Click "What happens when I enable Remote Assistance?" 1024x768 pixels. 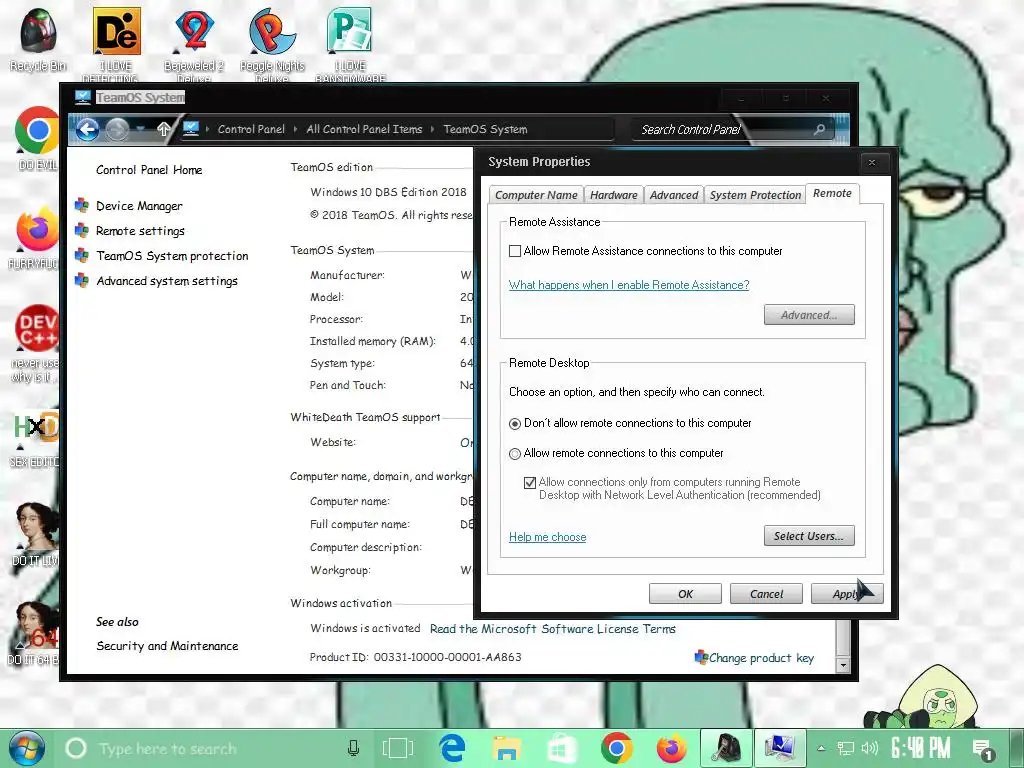(629, 285)
